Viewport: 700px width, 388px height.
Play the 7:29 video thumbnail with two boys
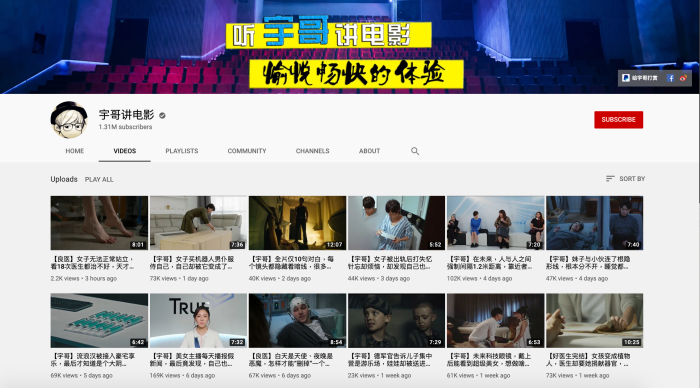click(396, 320)
